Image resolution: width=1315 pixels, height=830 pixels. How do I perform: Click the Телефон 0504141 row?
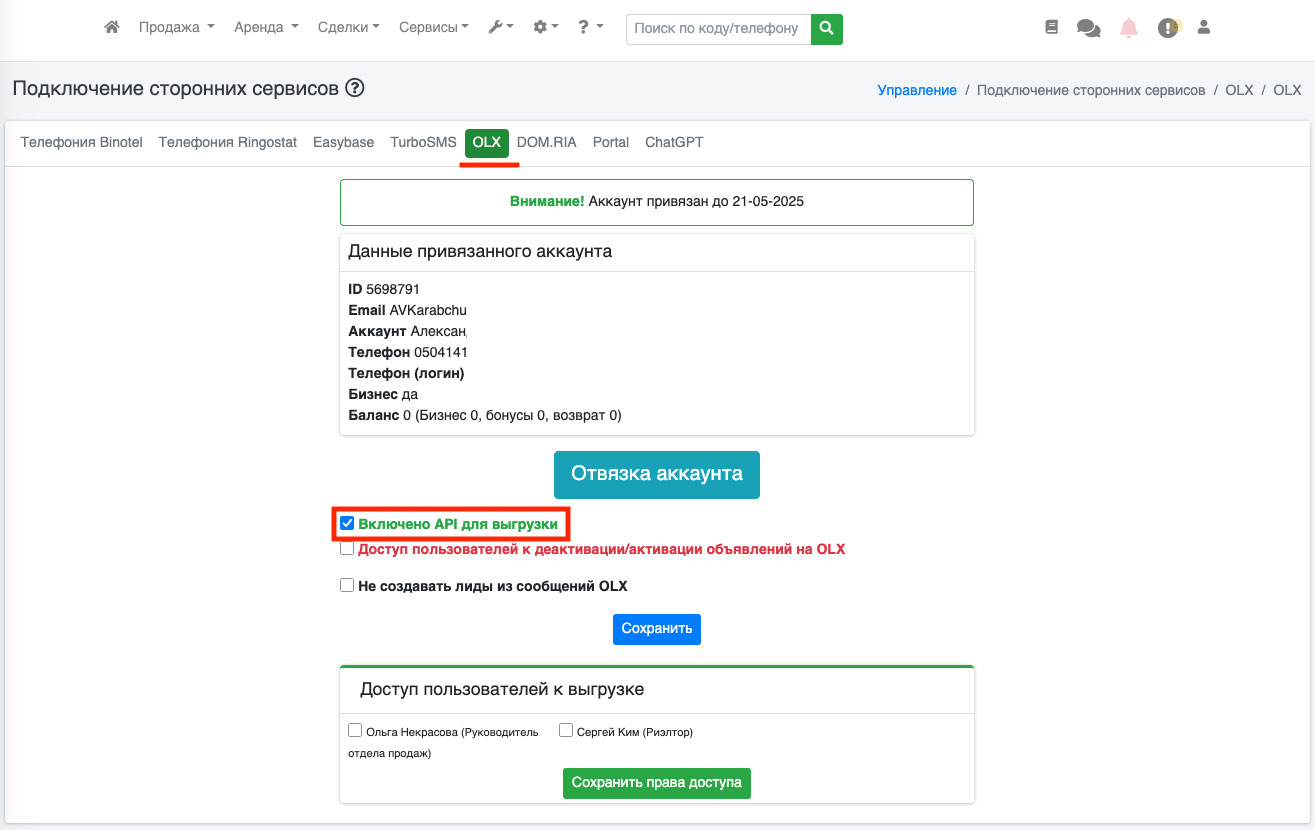click(x=408, y=352)
